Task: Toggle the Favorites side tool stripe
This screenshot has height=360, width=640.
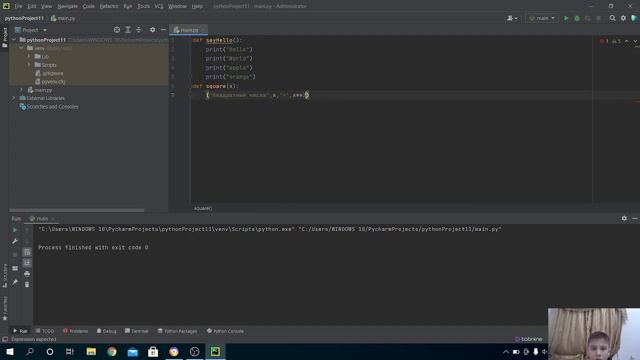Action: pos(4,308)
